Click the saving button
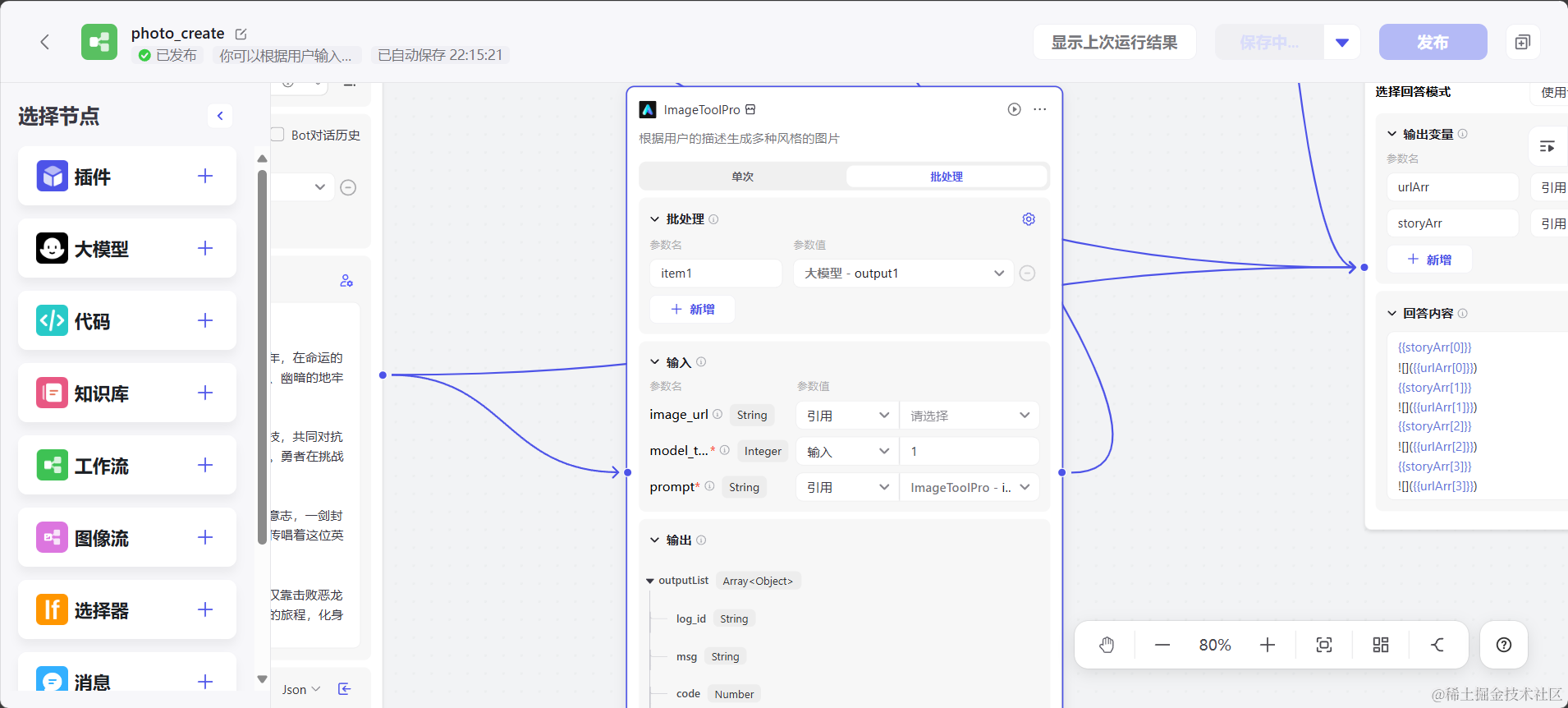The width and height of the screenshot is (1568, 708). [1269, 42]
